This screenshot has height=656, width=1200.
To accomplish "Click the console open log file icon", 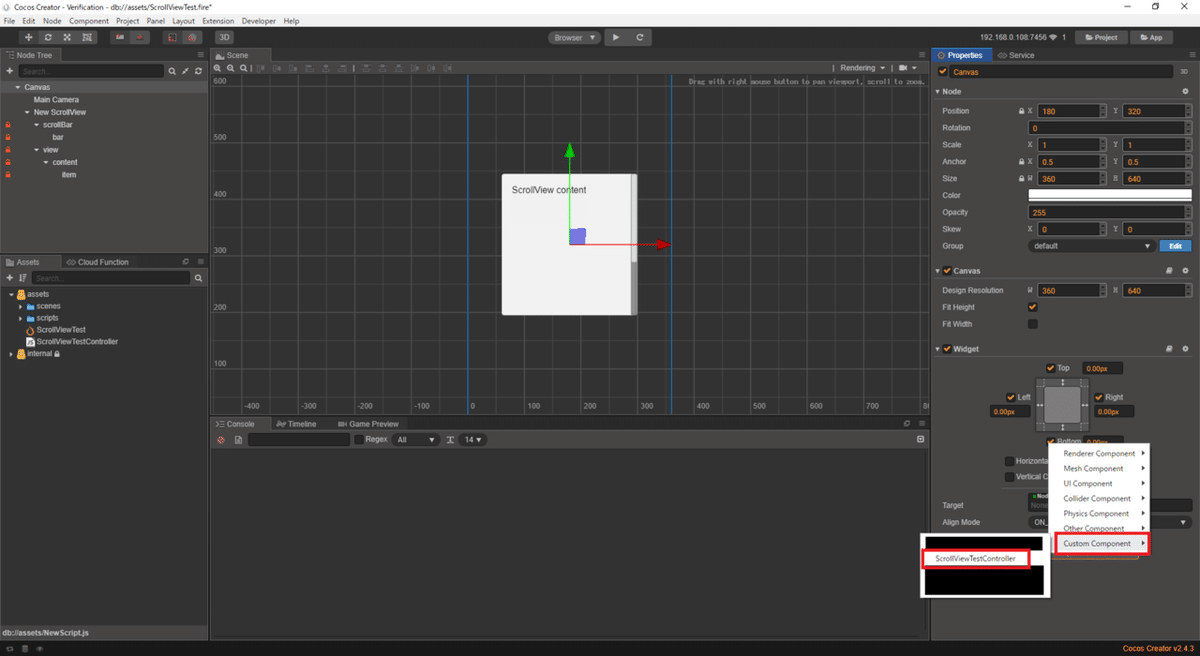I will 238,440.
